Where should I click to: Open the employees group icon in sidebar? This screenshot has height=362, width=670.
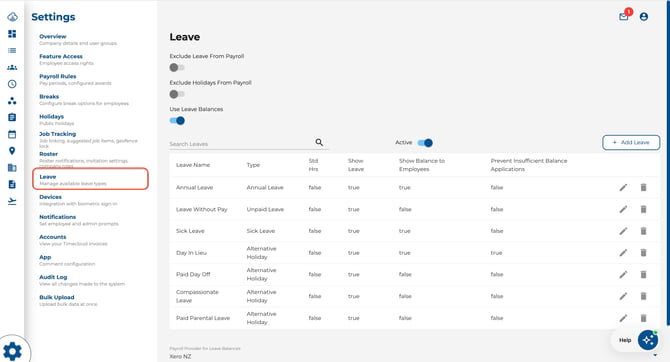12,68
